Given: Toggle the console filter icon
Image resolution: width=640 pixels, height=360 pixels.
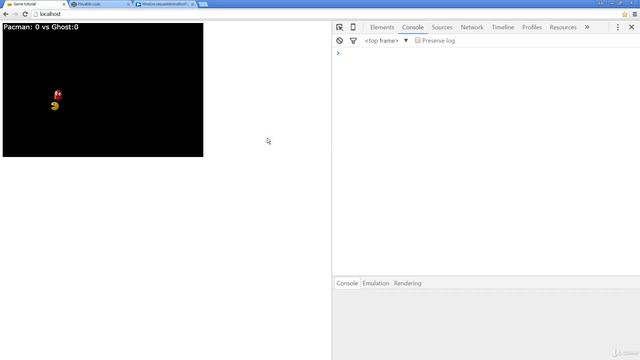Looking at the screenshot, I should point(353,41).
